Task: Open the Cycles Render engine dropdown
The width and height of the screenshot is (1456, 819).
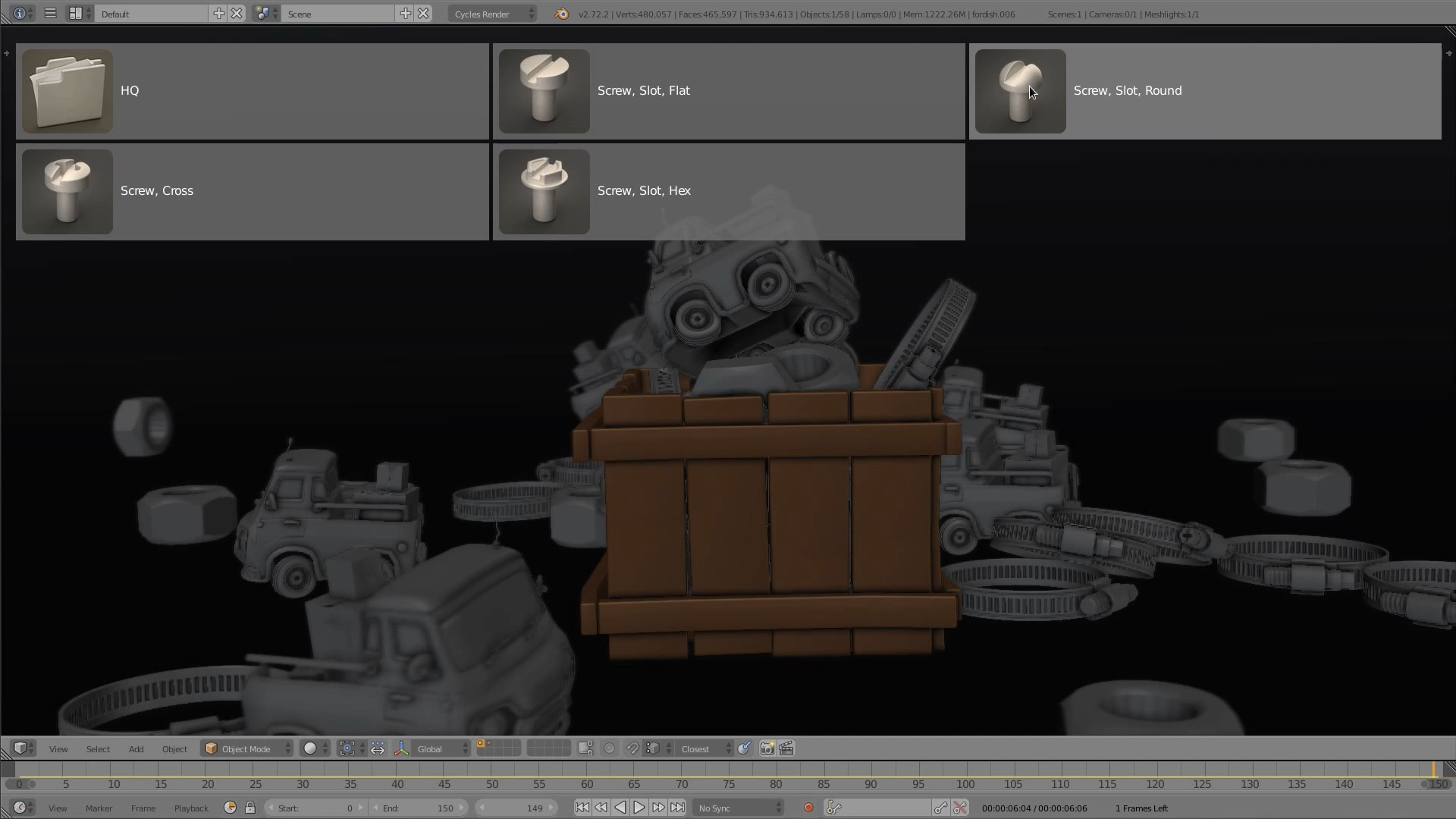Action: point(492,14)
